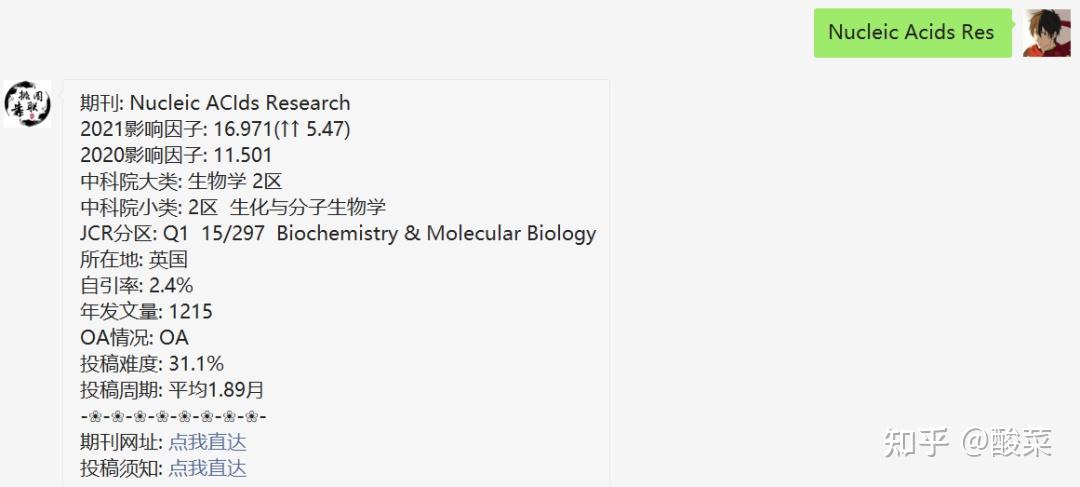Click the 中科院小类 生化与分子生物学 line
The image size is (1080, 487).
coord(233,207)
